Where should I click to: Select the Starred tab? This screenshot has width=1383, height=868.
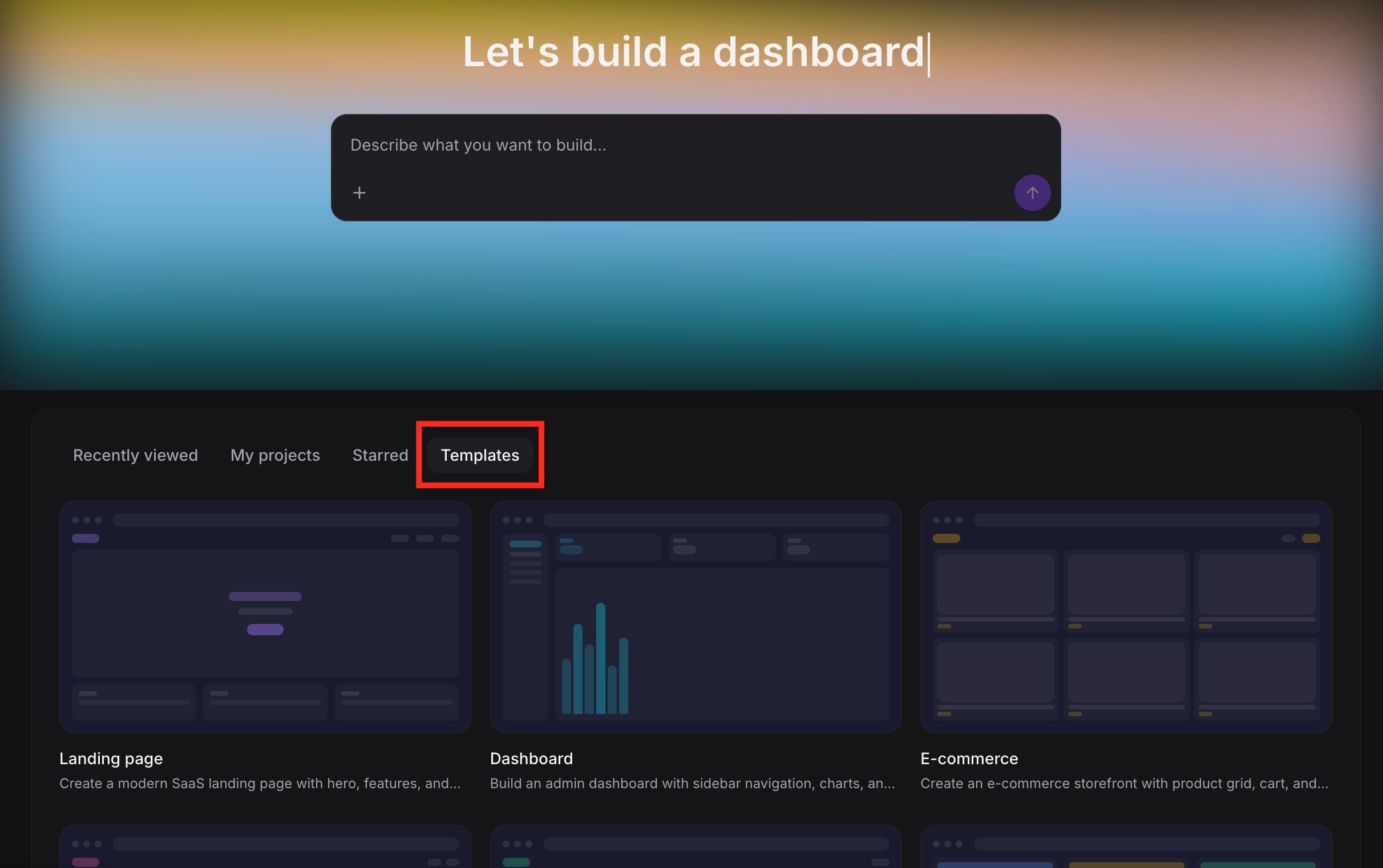click(380, 455)
